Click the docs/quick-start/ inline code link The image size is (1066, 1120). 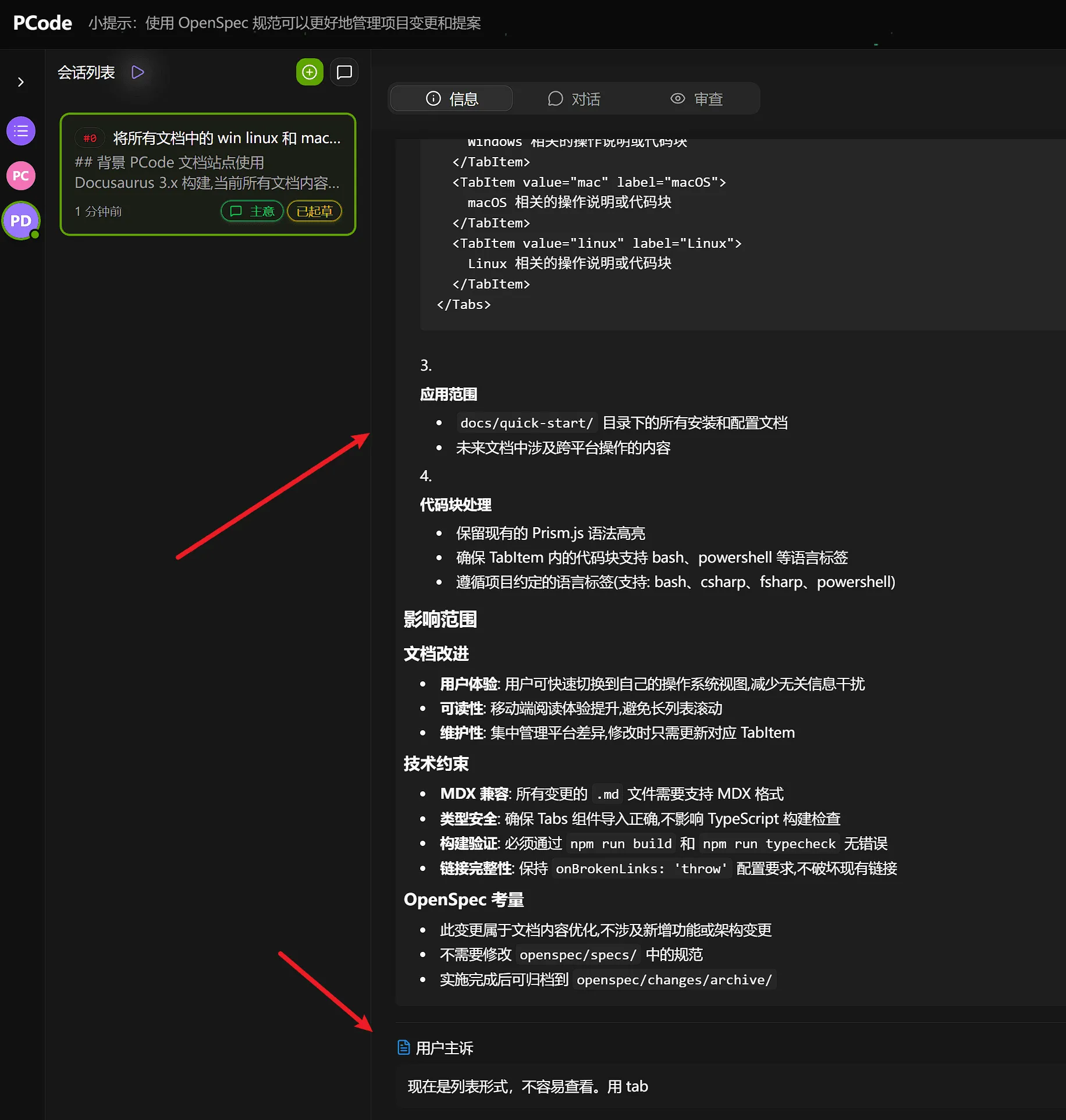pyautogui.click(x=525, y=422)
